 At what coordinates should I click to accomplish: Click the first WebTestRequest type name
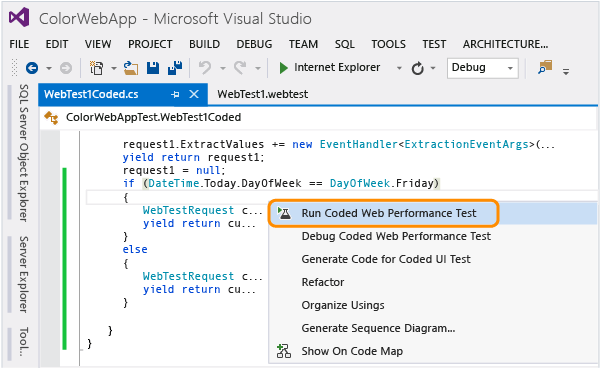(x=188, y=210)
